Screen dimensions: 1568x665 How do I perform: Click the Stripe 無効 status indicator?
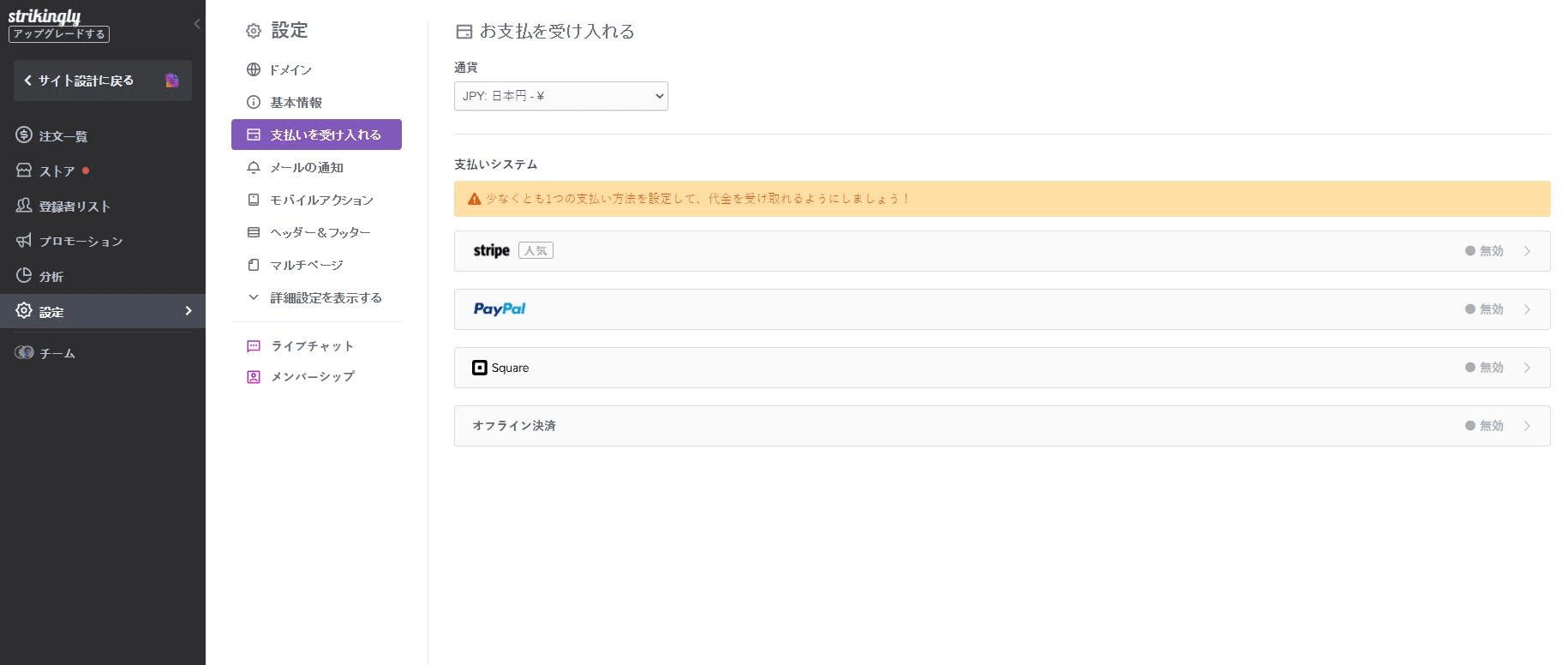tap(1484, 251)
